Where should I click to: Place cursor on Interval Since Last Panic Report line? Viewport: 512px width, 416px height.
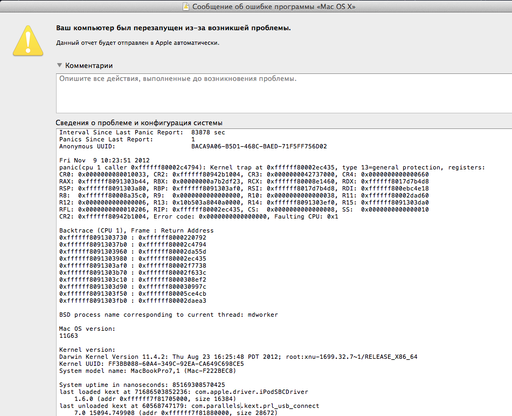(x=142, y=132)
